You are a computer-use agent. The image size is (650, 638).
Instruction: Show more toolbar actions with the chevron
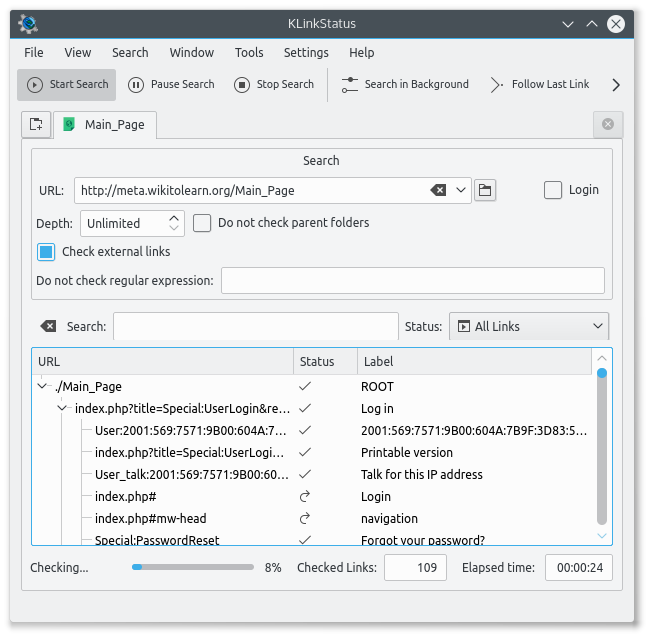(616, 85)
